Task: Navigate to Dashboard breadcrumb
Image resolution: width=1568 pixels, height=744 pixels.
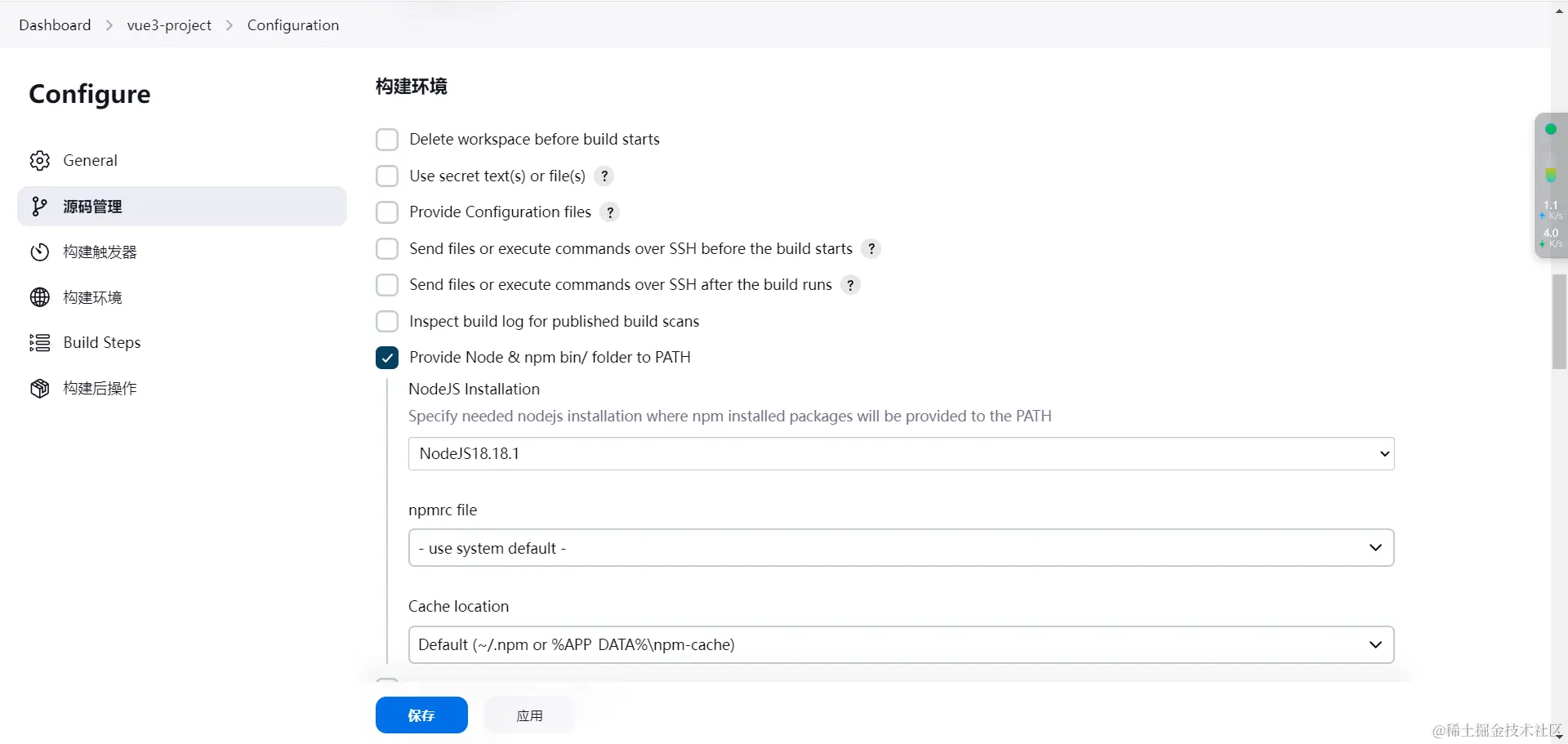Action: [x=55, y=25]
